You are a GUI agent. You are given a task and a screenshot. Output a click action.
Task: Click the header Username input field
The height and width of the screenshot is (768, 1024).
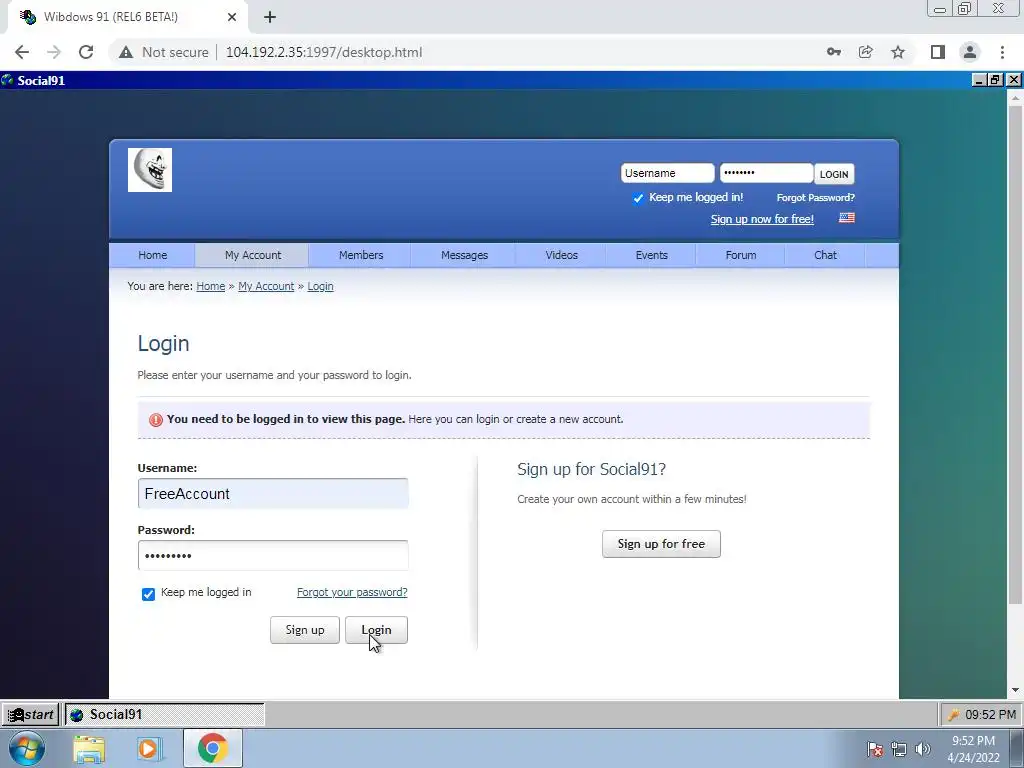(667, 173)
